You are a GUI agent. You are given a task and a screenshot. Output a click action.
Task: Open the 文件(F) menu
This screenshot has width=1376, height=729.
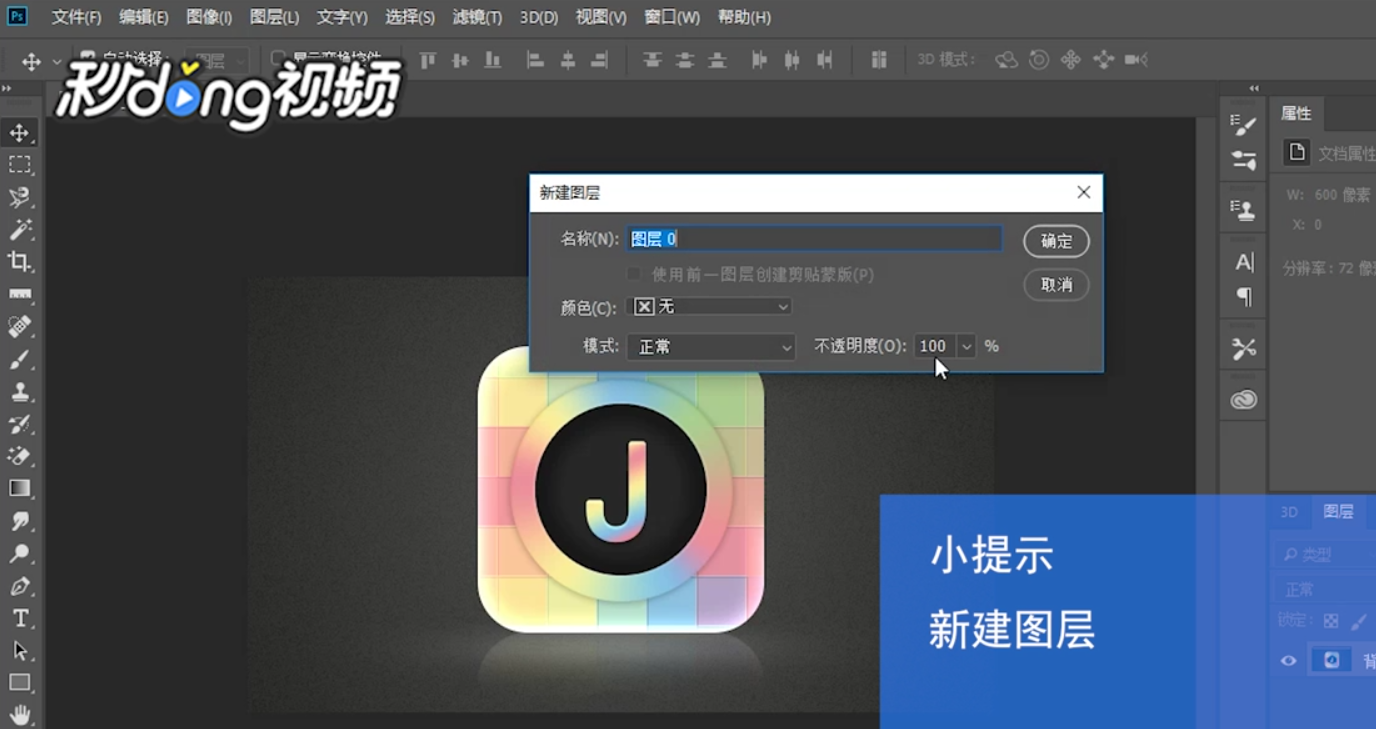pos(76,17)
